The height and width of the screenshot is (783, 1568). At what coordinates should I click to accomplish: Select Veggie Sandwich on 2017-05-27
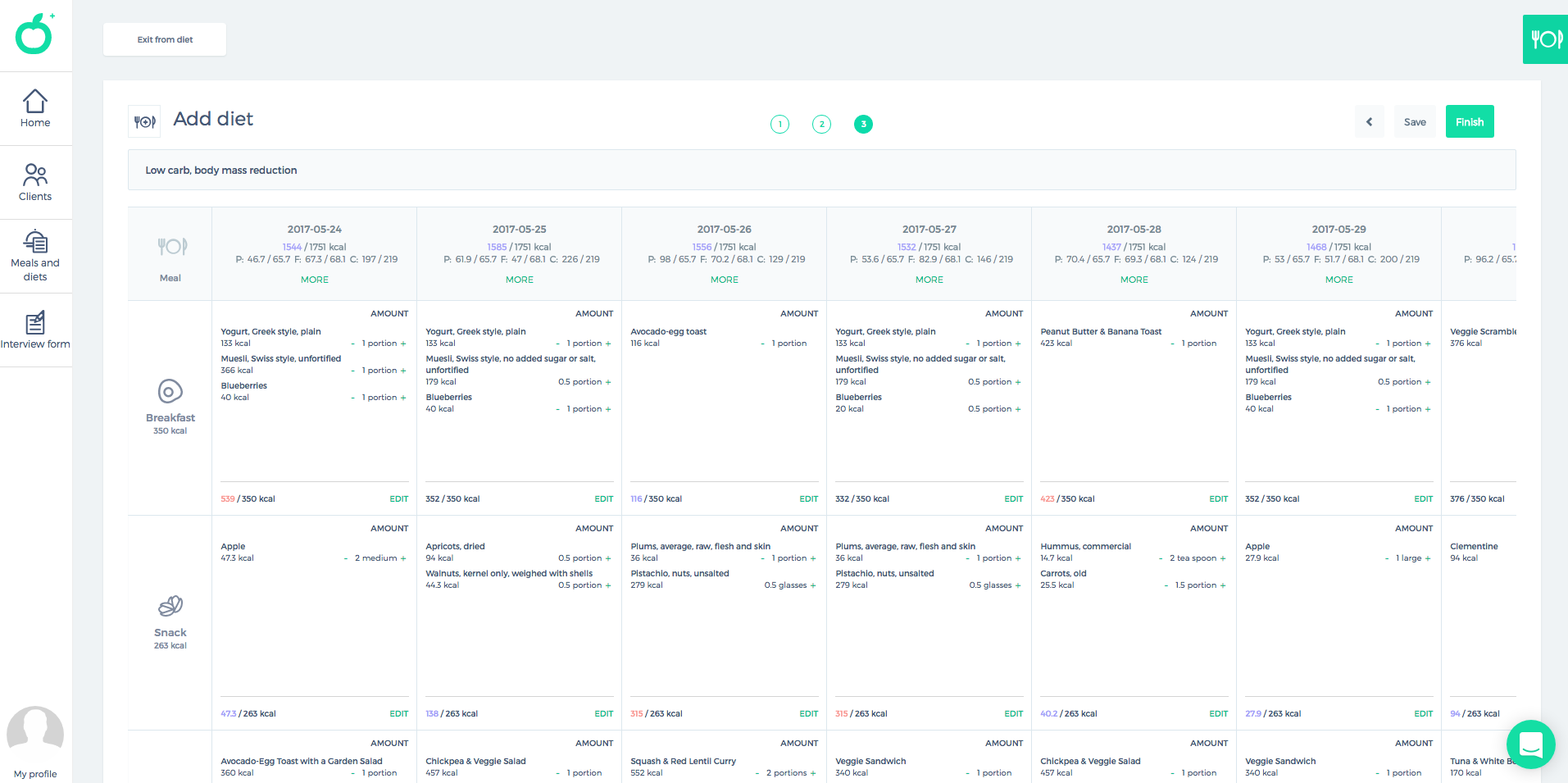(870, 762)
